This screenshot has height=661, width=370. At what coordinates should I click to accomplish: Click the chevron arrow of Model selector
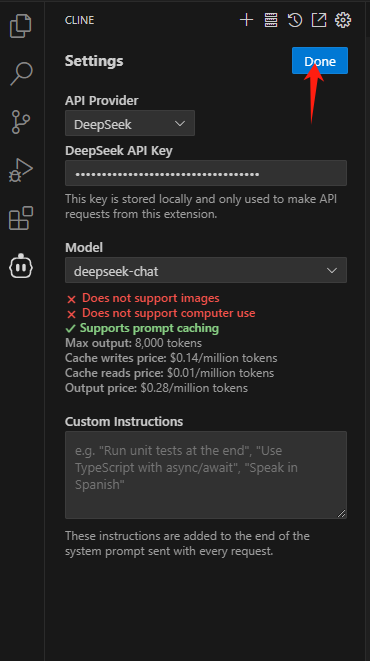tap(332, 270)
